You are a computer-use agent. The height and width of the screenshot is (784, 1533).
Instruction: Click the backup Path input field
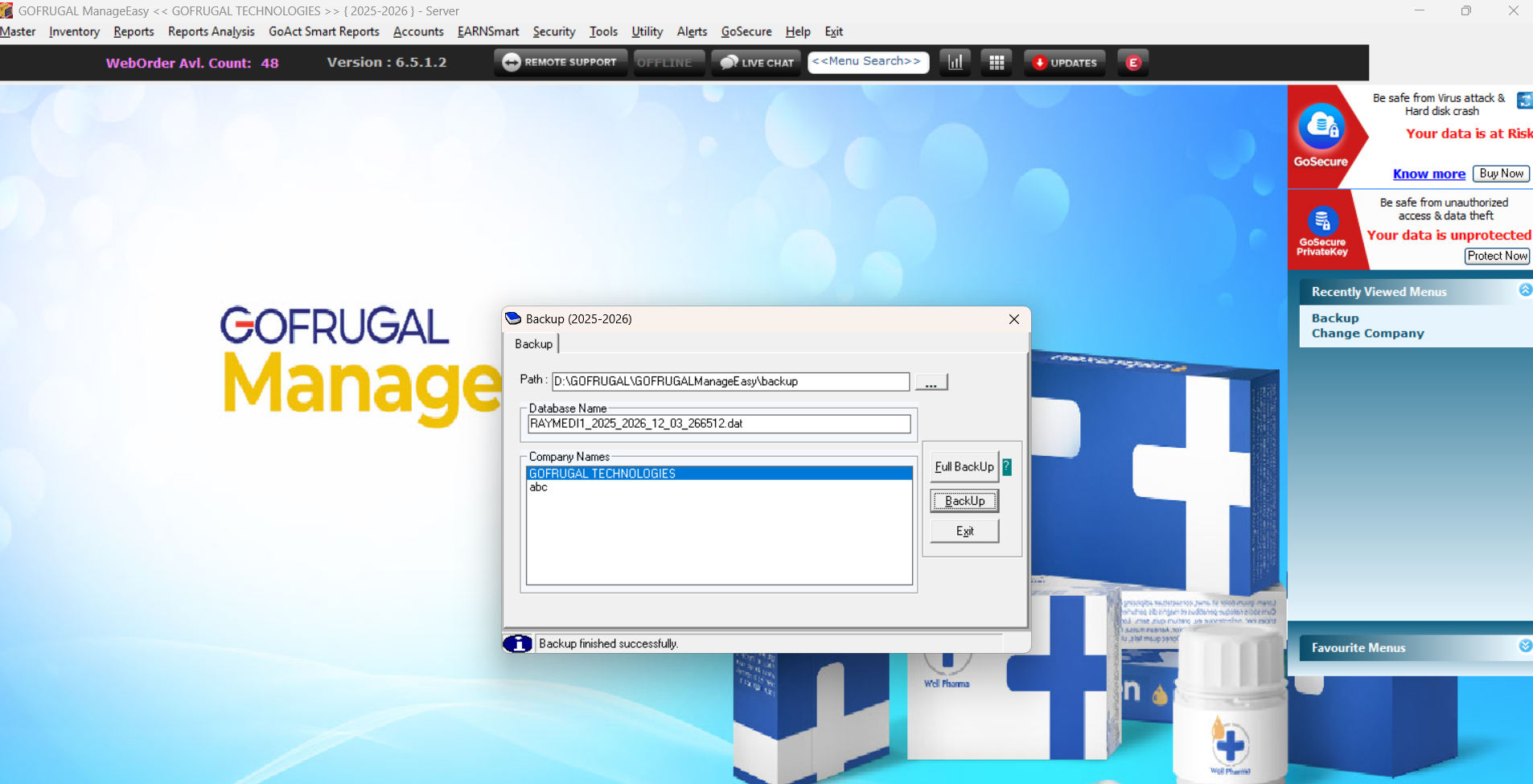coord(730,381)
